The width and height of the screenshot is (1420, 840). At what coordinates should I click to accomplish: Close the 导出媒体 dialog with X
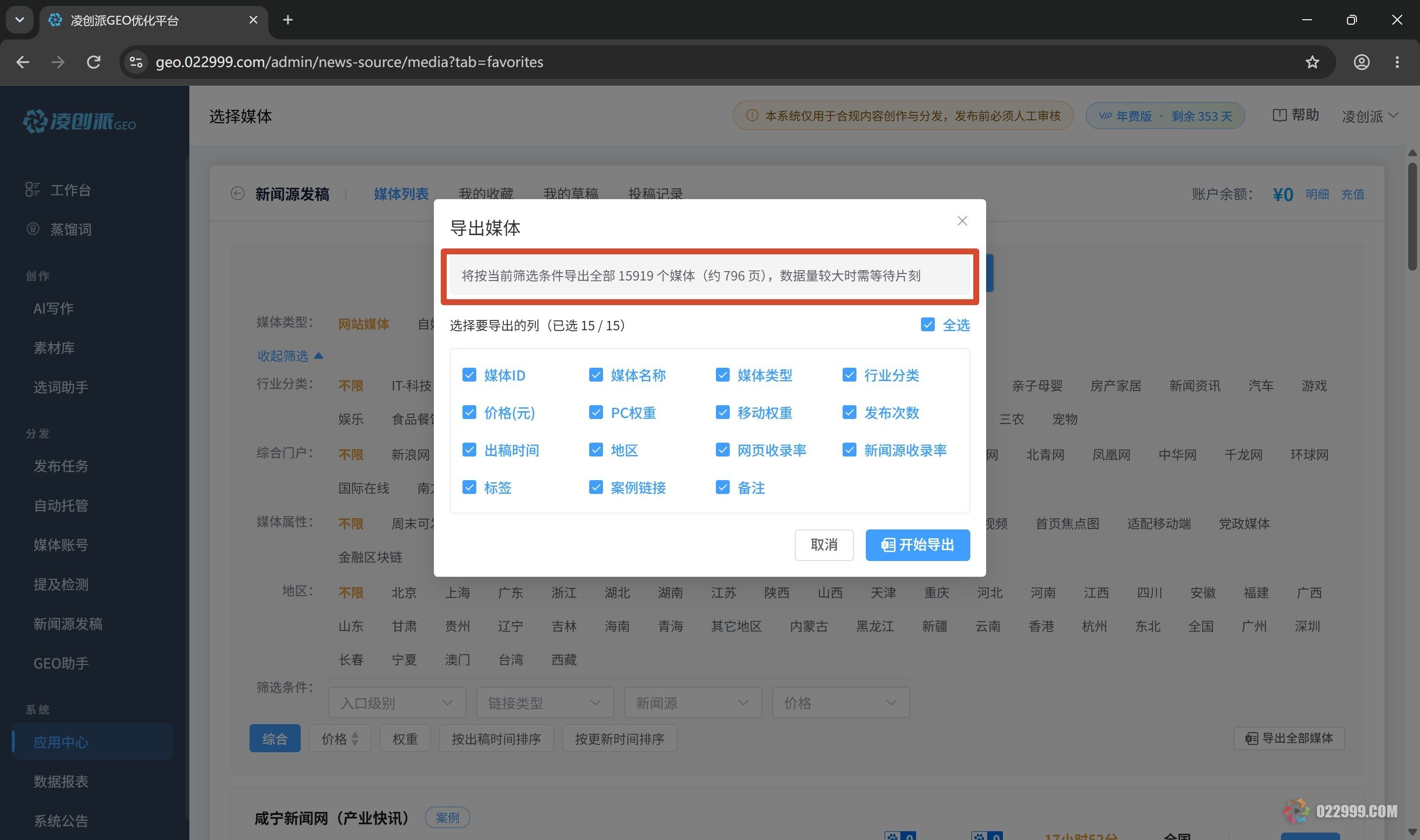tap(961, 221)
